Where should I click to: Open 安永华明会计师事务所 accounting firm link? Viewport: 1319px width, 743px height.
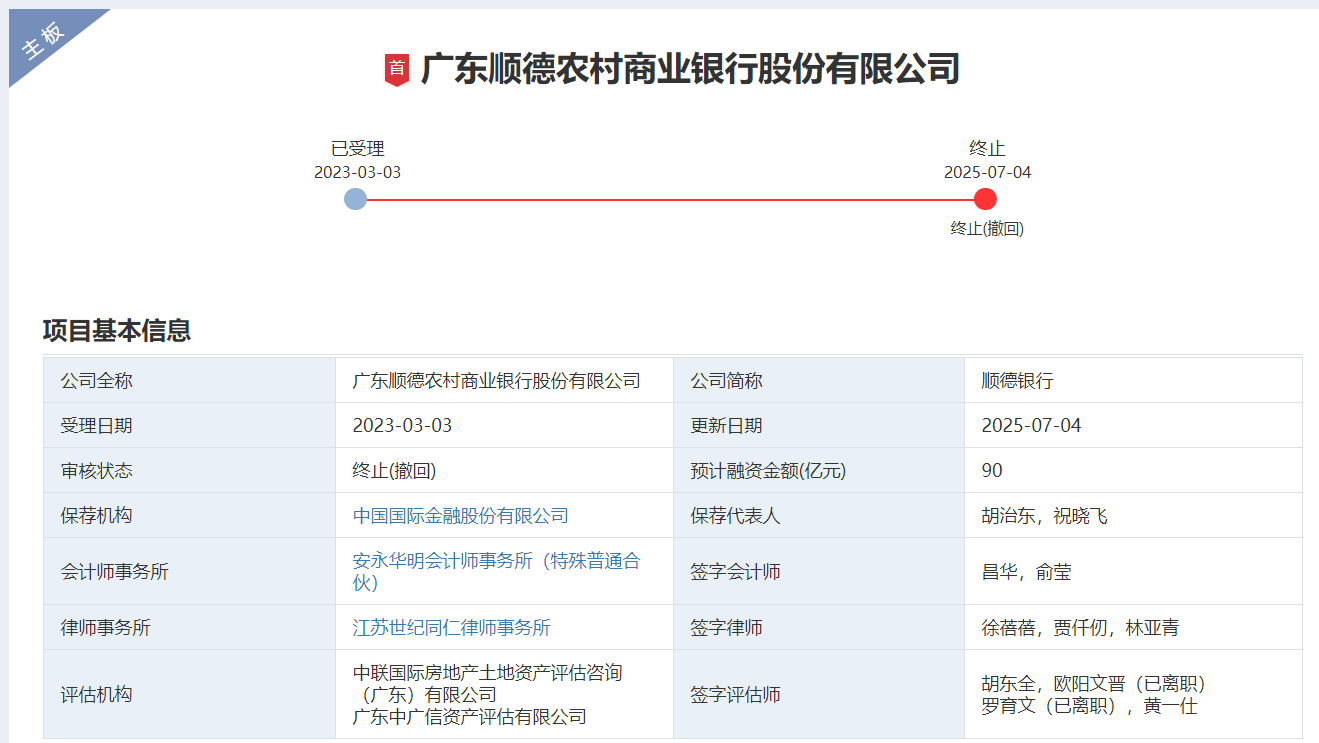coord(496,571)
